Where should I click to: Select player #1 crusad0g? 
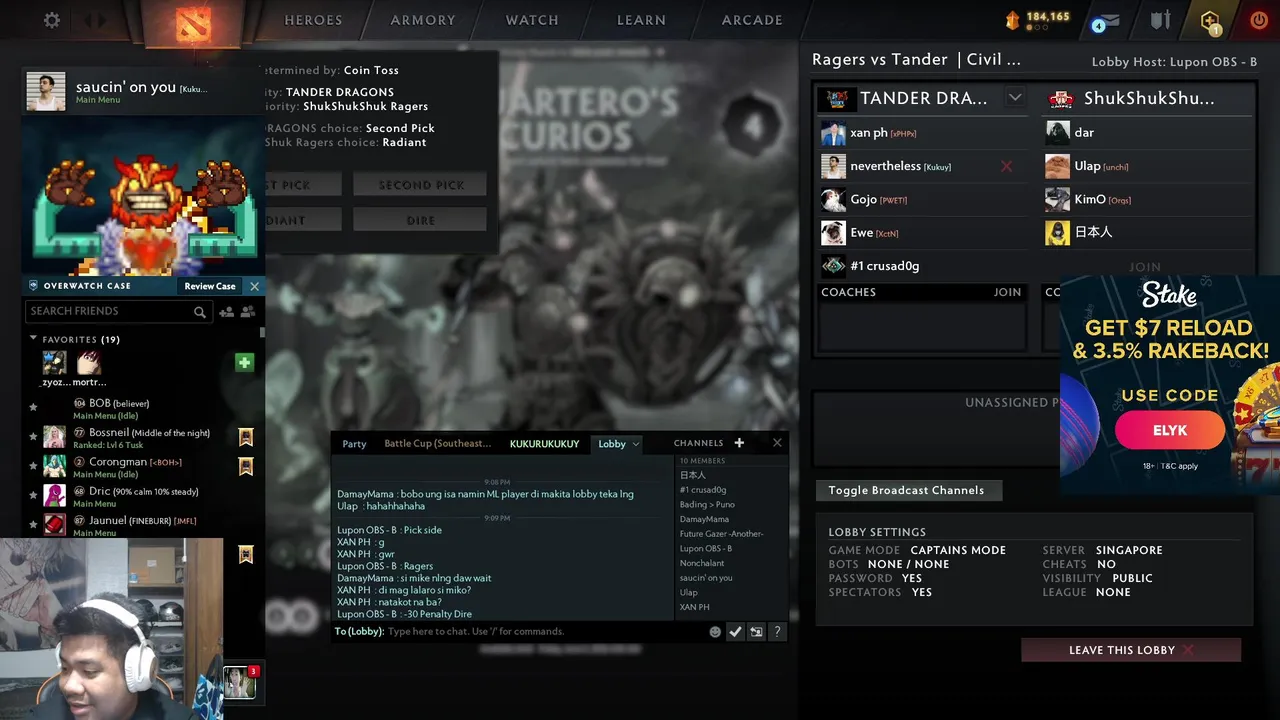click(x=922, y=266)
